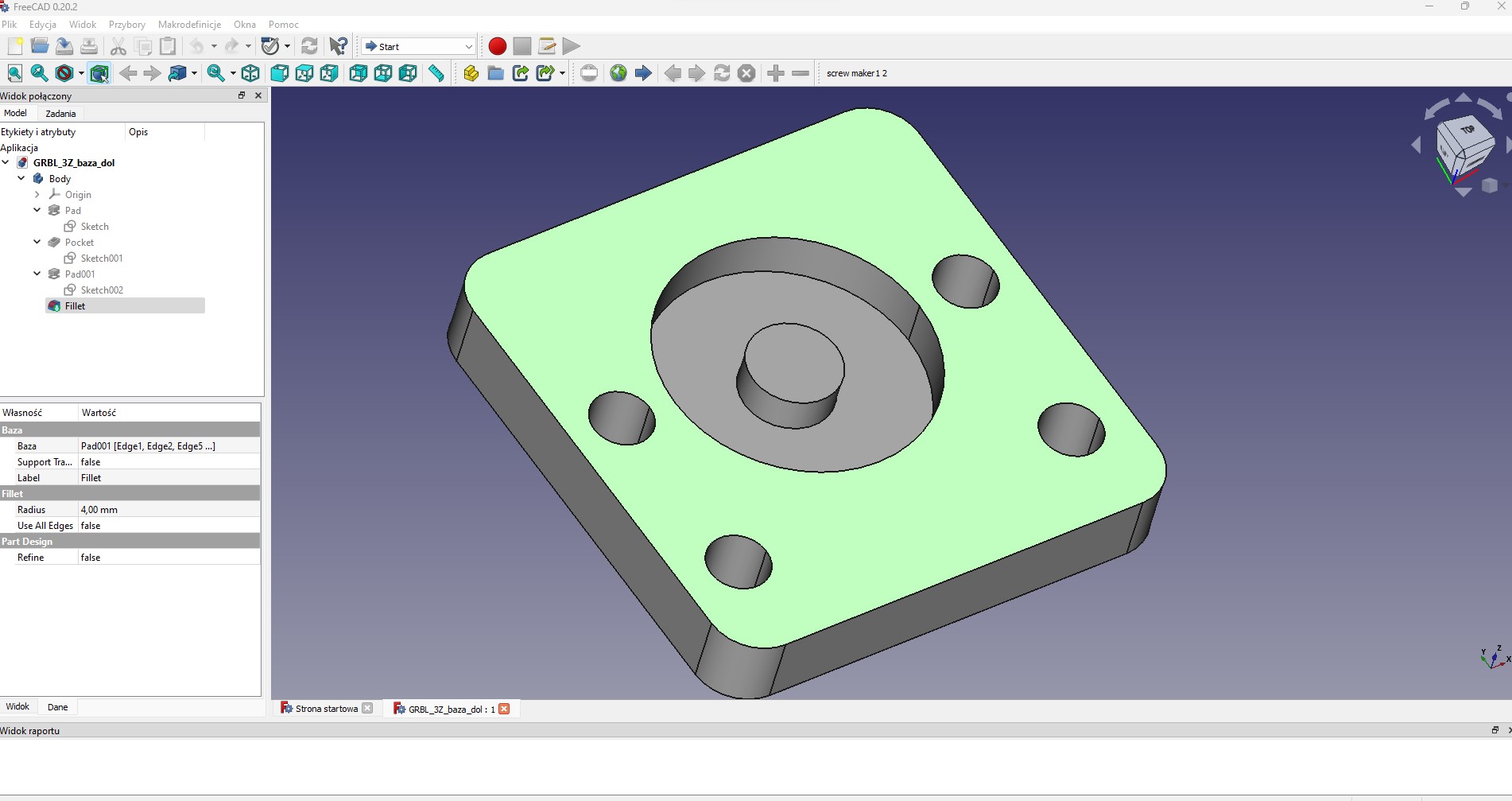Viewport: 1512px width, 801px height.
Task: Rotate view using navigation cube left arrow
Action: 1416,146
